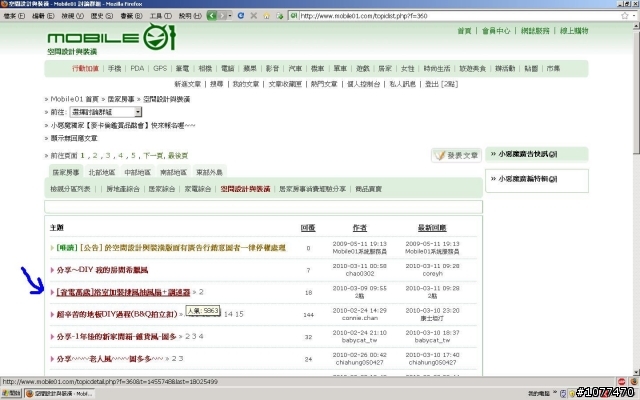Screen dimensions: 640x400
Task: Expand the 前往 forum group dropdown
Action: (106, 112)
